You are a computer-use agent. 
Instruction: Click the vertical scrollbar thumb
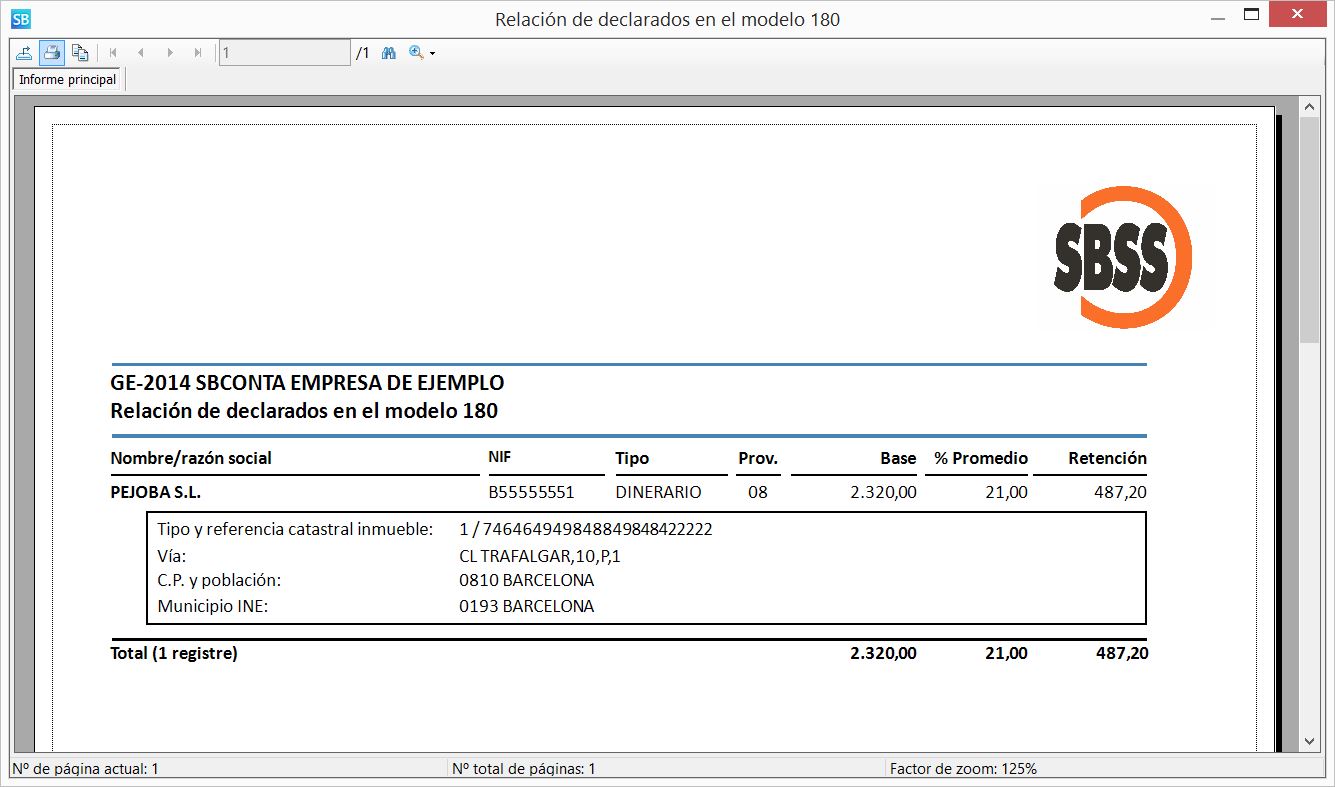[x=1310, y=230]
